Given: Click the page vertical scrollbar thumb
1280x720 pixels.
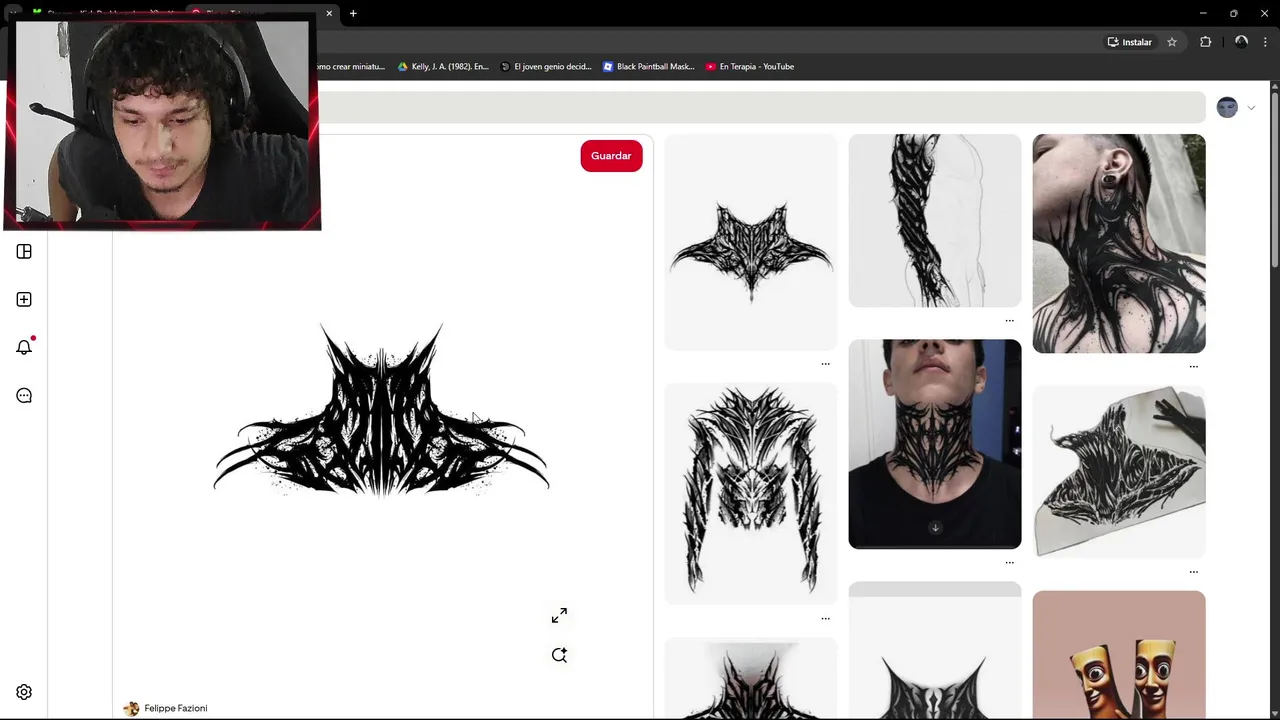Looking at the screenshot, I should click(x=1273, y=180).
